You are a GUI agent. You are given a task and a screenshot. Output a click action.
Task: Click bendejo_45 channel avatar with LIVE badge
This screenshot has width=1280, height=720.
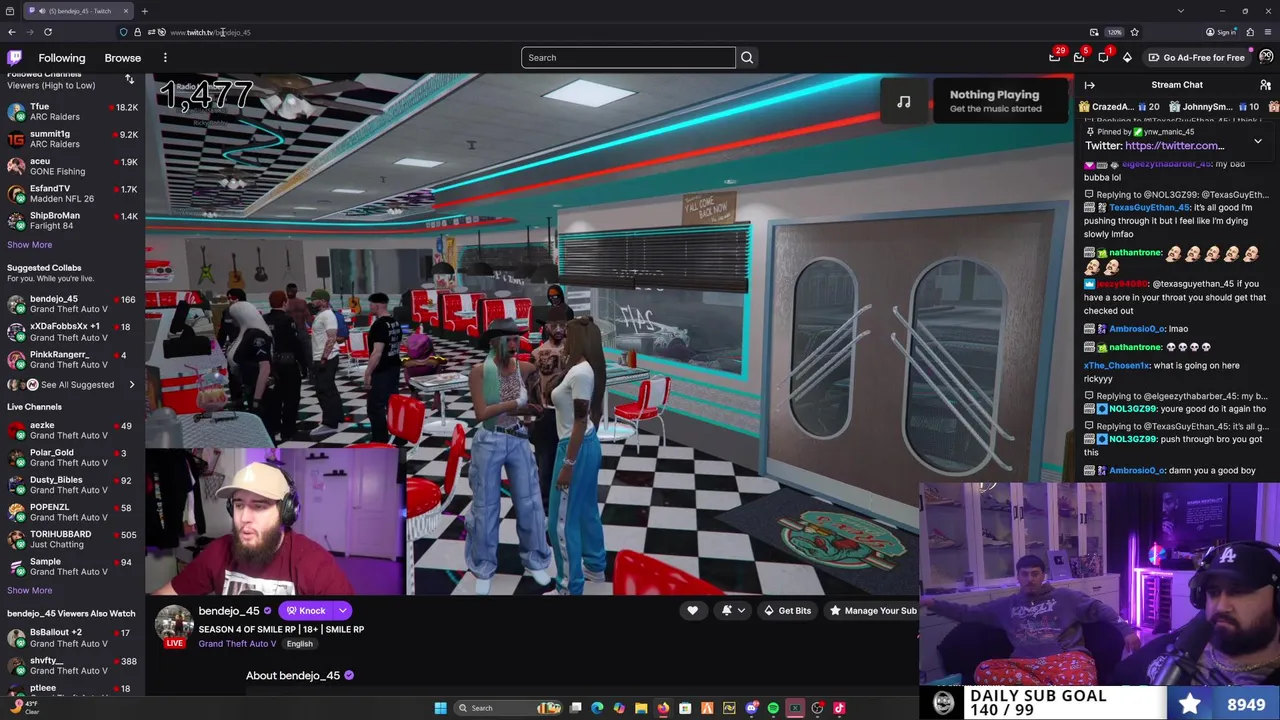tap(174, 625)
